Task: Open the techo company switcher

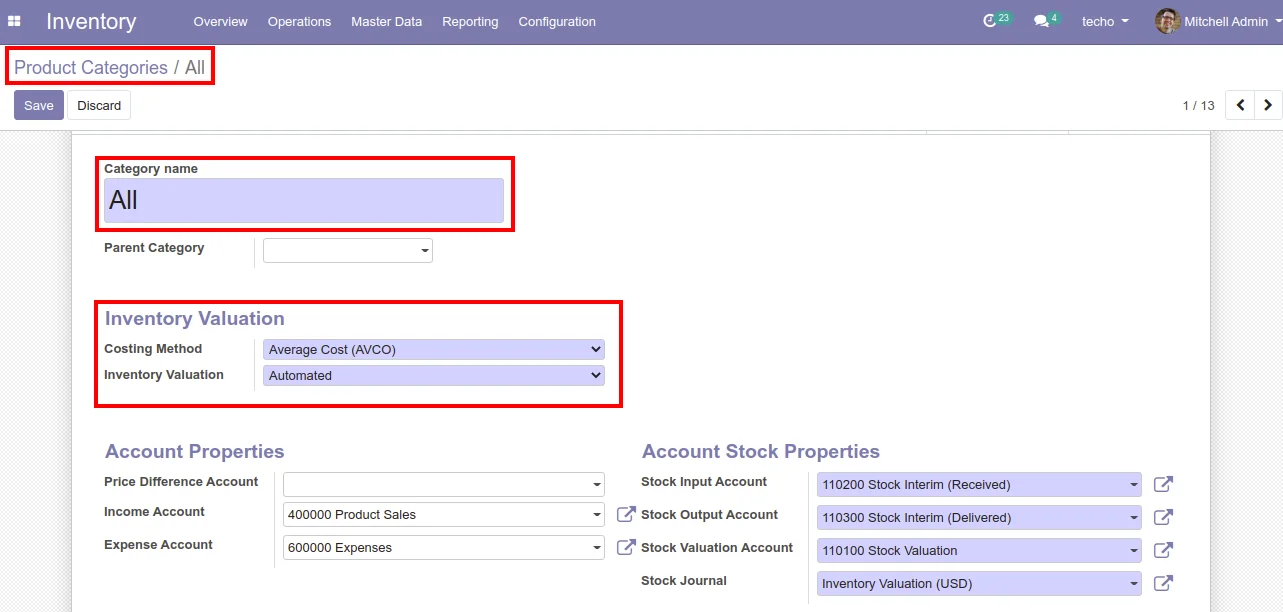Action: pos(1105,21)
